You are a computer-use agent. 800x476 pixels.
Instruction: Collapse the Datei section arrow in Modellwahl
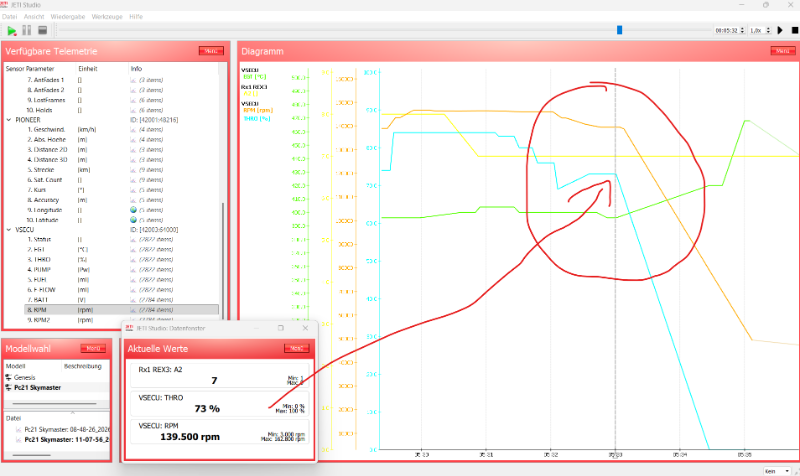click(x=72, y=412)
